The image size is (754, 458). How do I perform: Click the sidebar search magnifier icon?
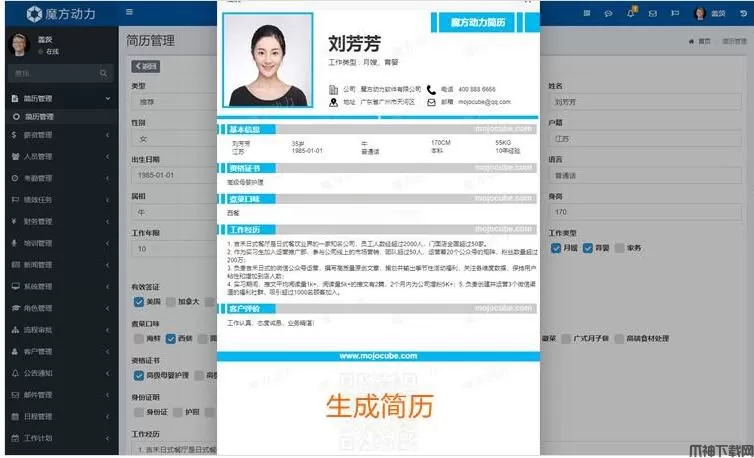103,73
